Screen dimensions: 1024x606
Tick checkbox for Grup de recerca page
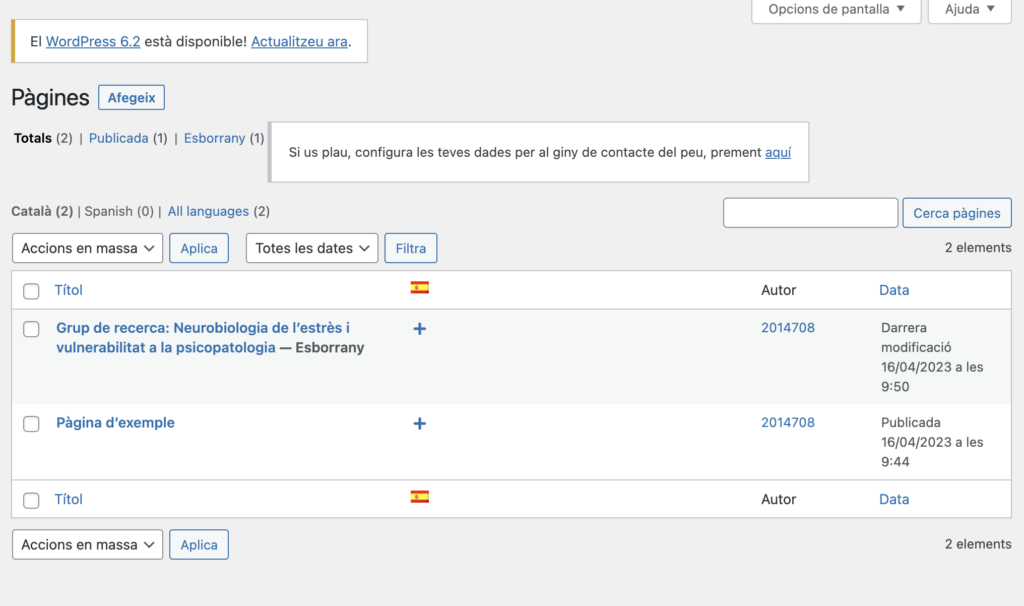point(31,329)
